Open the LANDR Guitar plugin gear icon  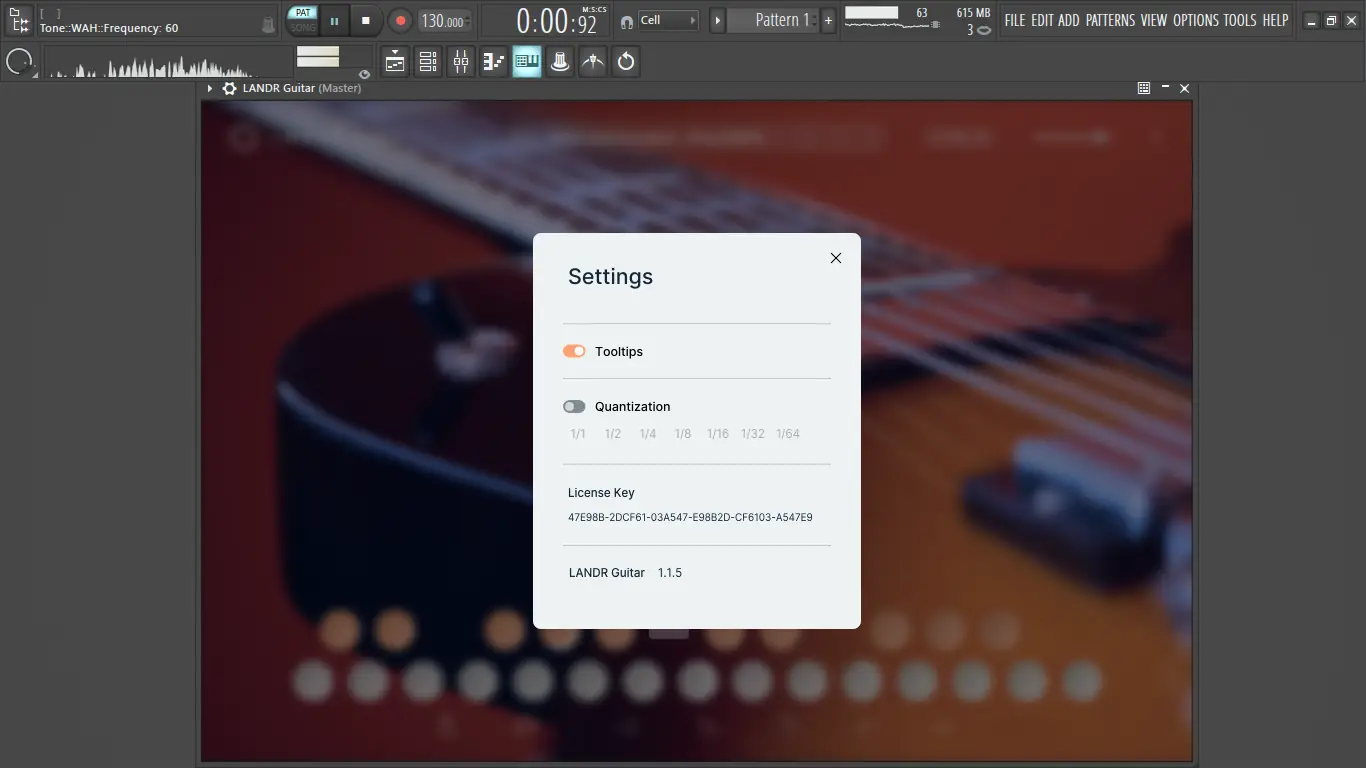click(230, 88)
